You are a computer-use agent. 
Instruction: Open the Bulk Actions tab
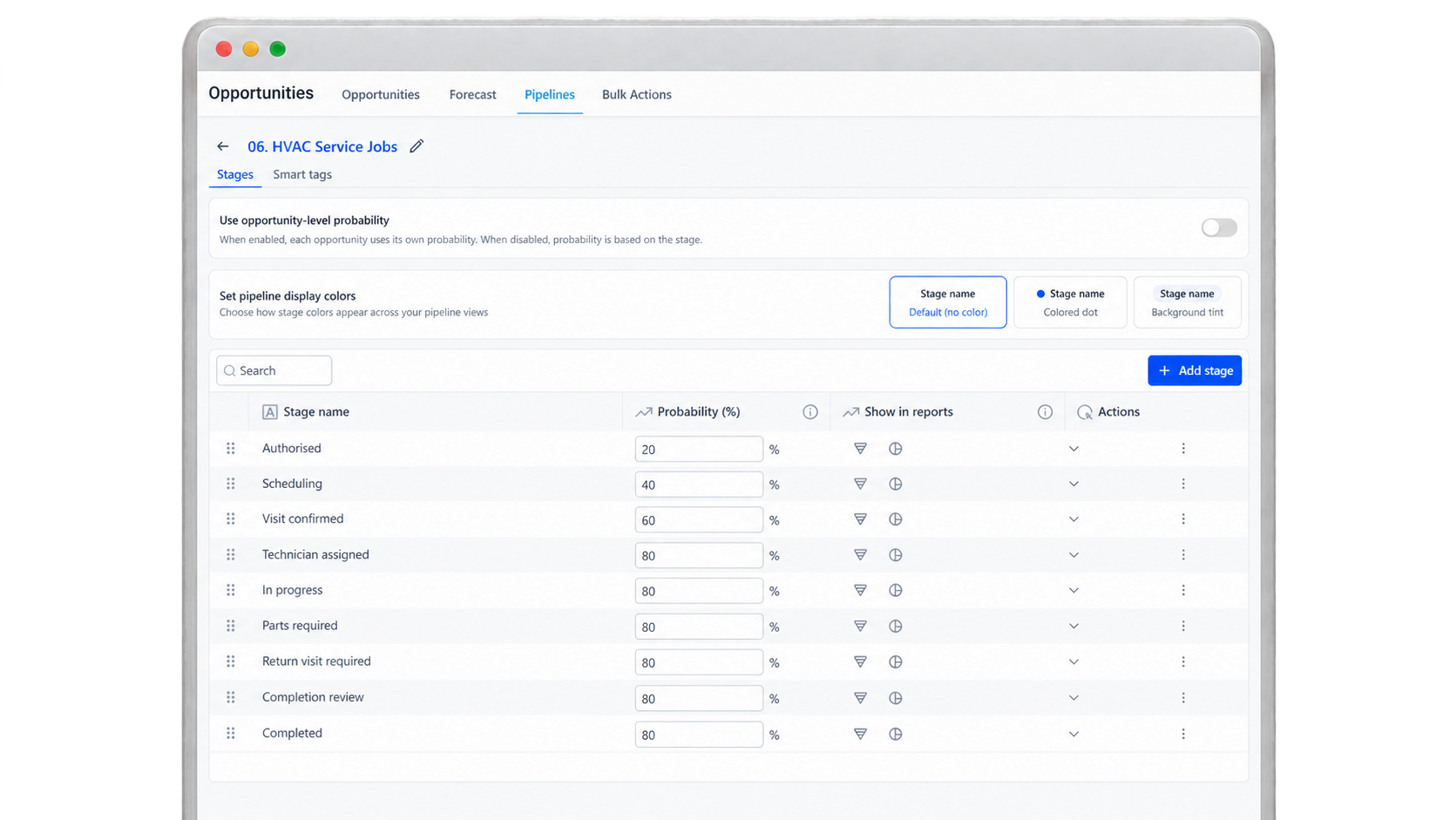click(x=637, y=94)
